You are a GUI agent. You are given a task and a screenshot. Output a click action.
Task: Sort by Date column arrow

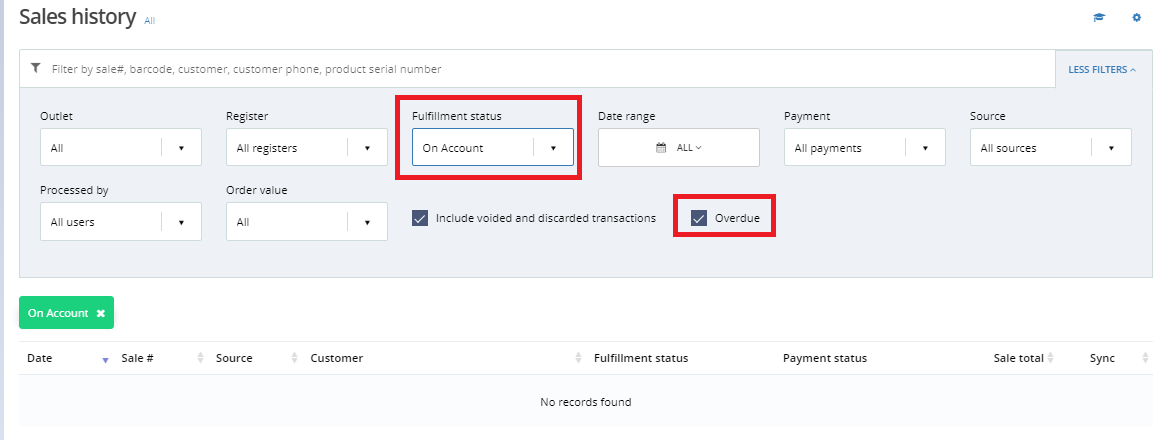point(105,360)
